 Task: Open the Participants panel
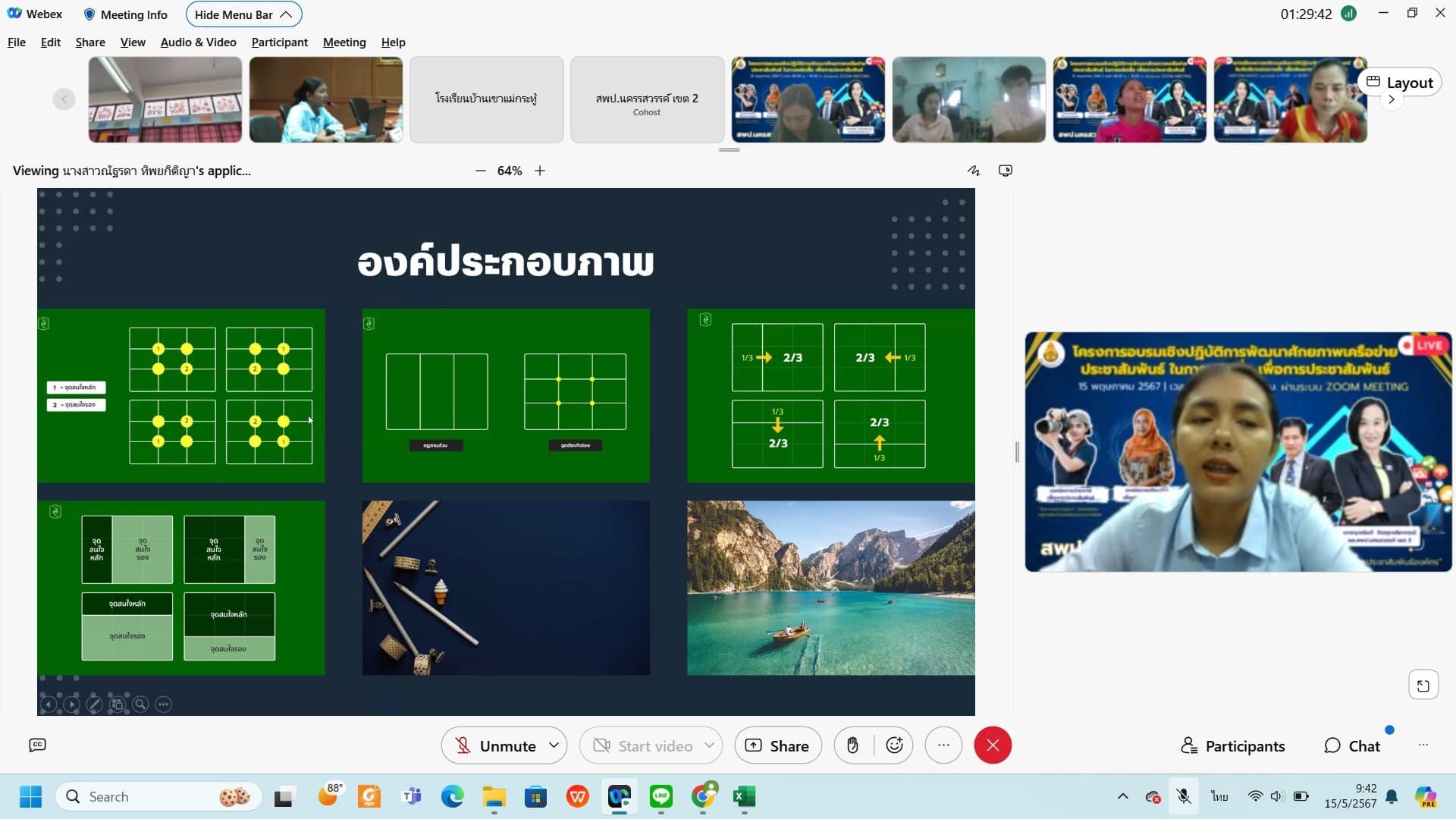tap(1233, 746)
